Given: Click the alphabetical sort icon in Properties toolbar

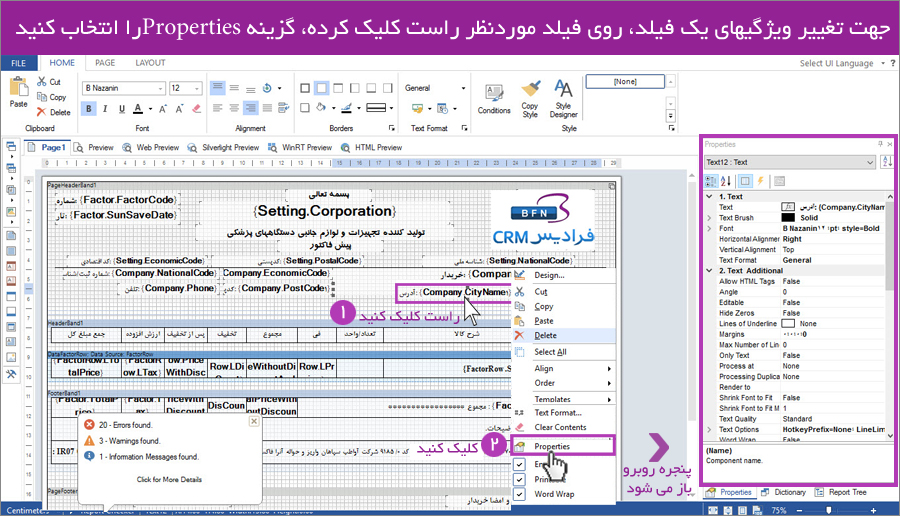Looking at the screenshot, I should 726,181.
